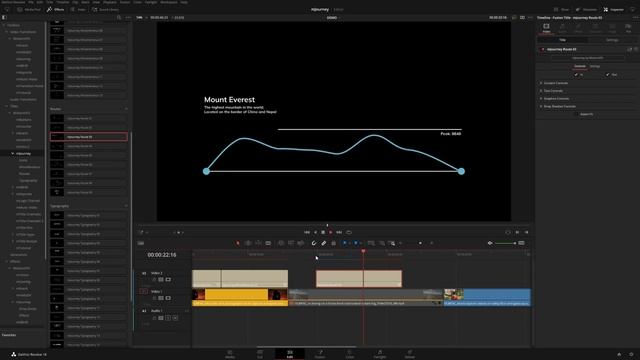This screenshot has height=360, width=640.
Task: Click the red playhead marker on ruler
Action: (x=363, y=252)
